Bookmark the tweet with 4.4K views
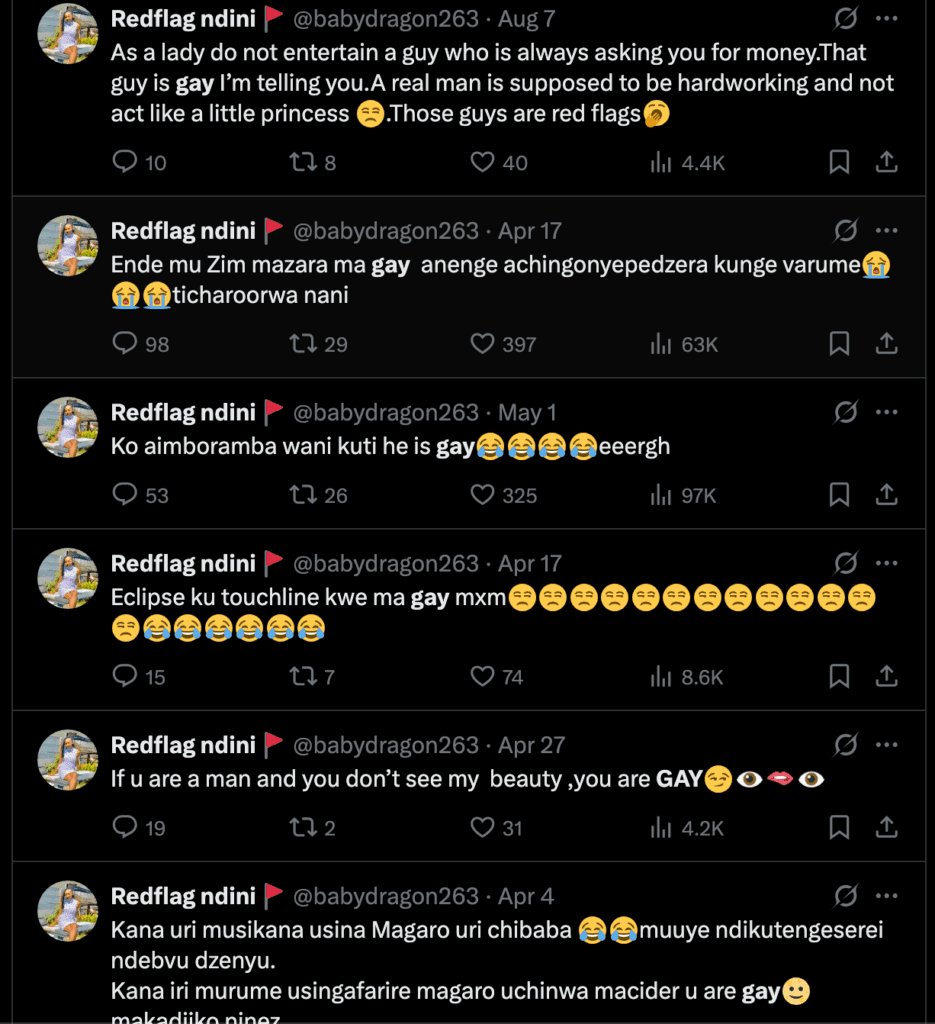Image resolution: width=935 pixels, height=1024 pixels. [x=839, y=162]
